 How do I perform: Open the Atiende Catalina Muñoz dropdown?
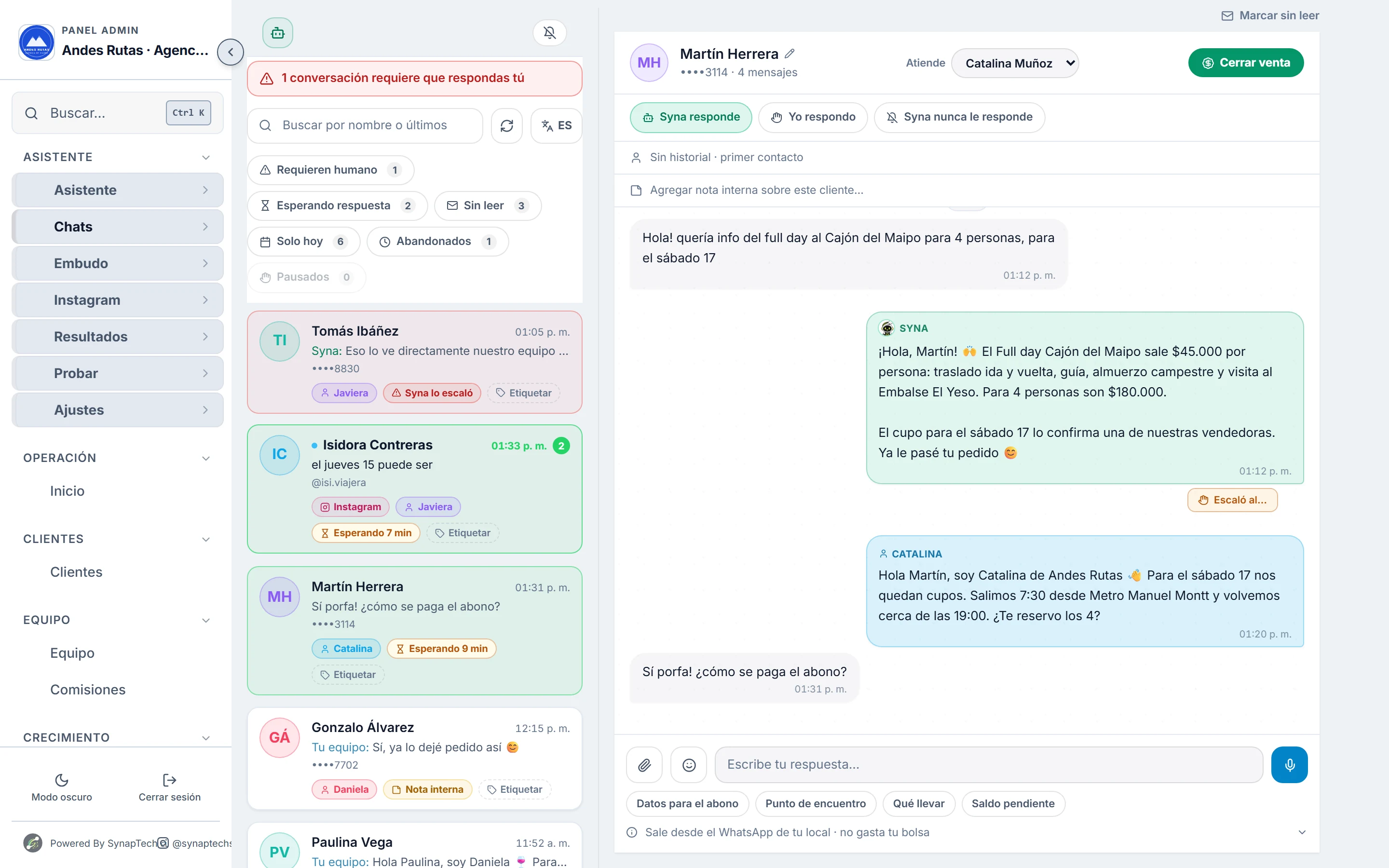click(x=1015, y=63)
